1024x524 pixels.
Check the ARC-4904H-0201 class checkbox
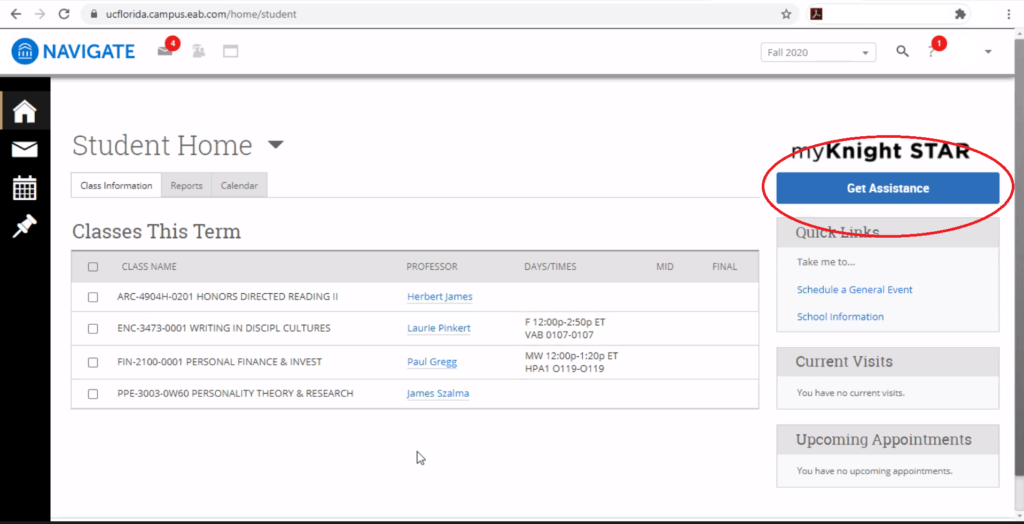93,297
